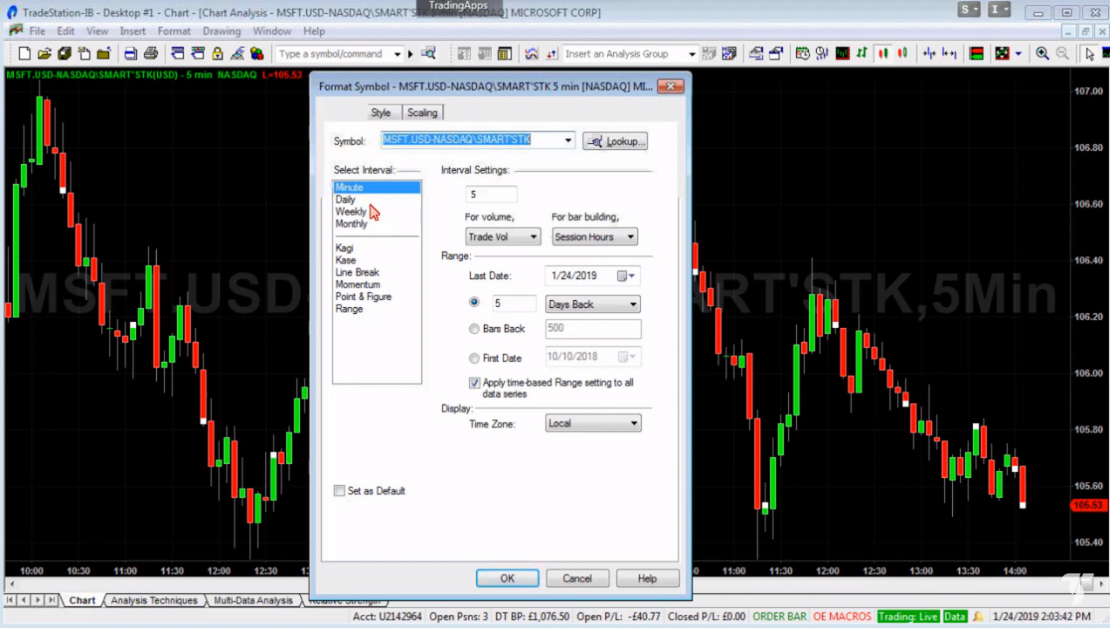This screenshot has width=1110, height=628.
Task: Click the ORDER BAR status button
Action: tap(779, 617)
